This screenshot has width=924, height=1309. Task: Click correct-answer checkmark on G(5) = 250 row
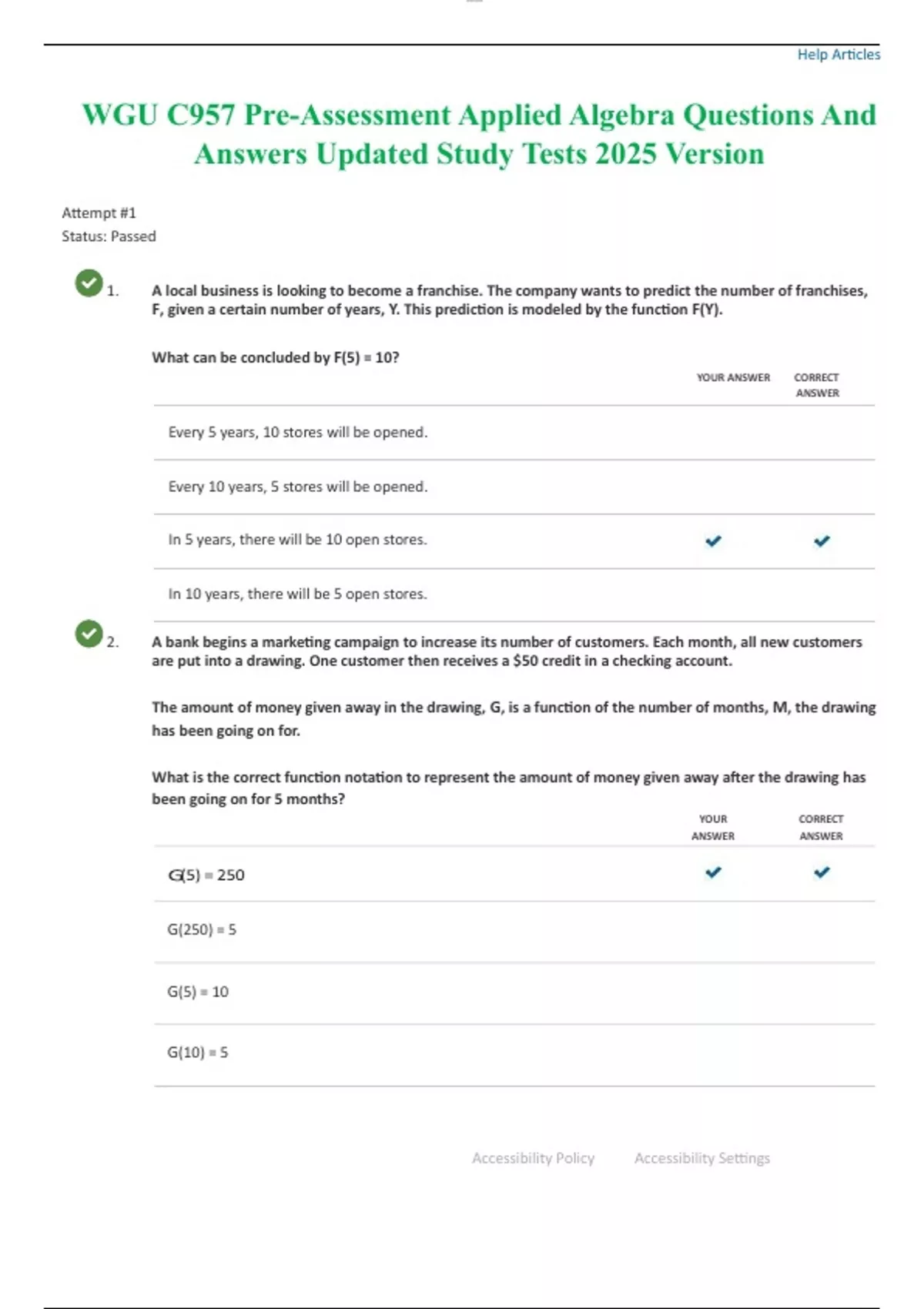pyautogui.click(x=822, y=872)
